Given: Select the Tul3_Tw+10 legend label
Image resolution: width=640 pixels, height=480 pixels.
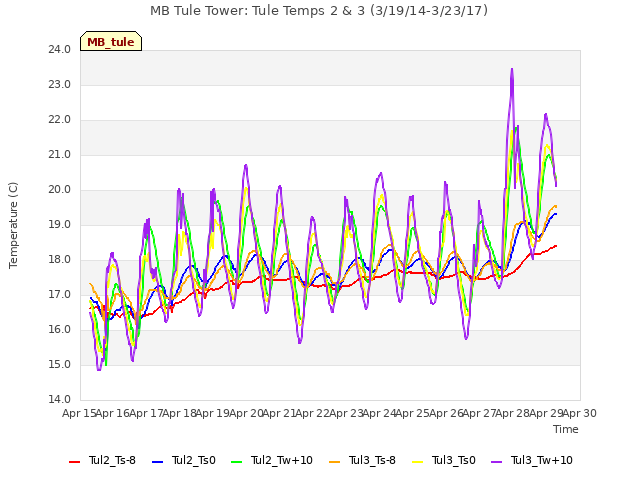Looking at the screenshot, I should [542, 460].
